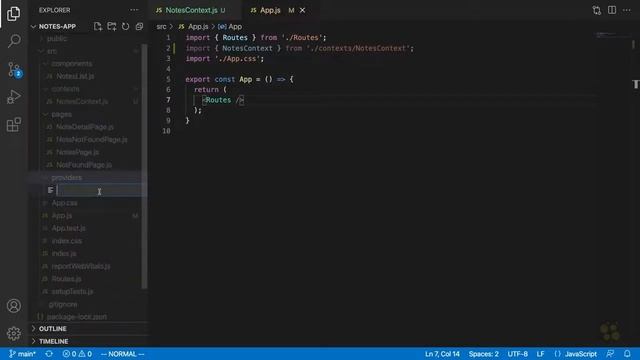
Task: Open editor more actions ellipsis
Action: click(627, 10)
